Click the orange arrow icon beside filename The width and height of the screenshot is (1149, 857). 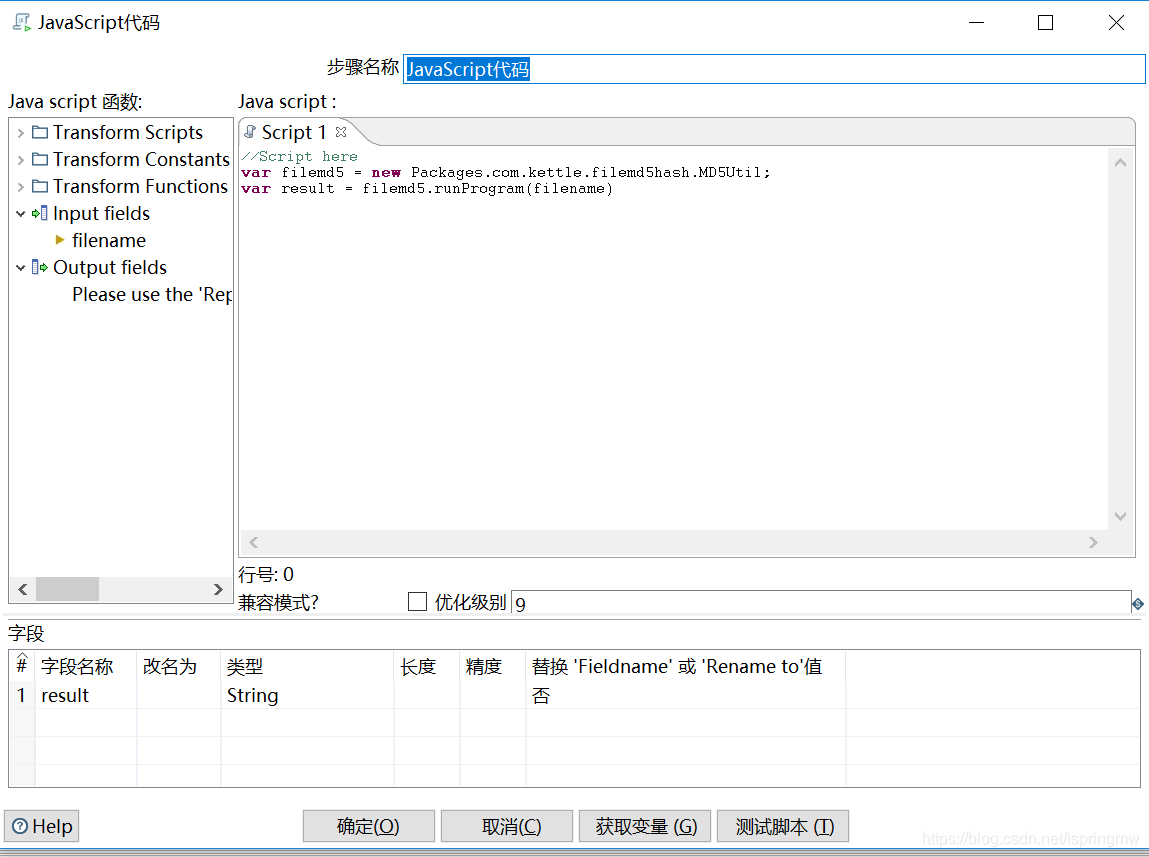[x=61, y=240]
